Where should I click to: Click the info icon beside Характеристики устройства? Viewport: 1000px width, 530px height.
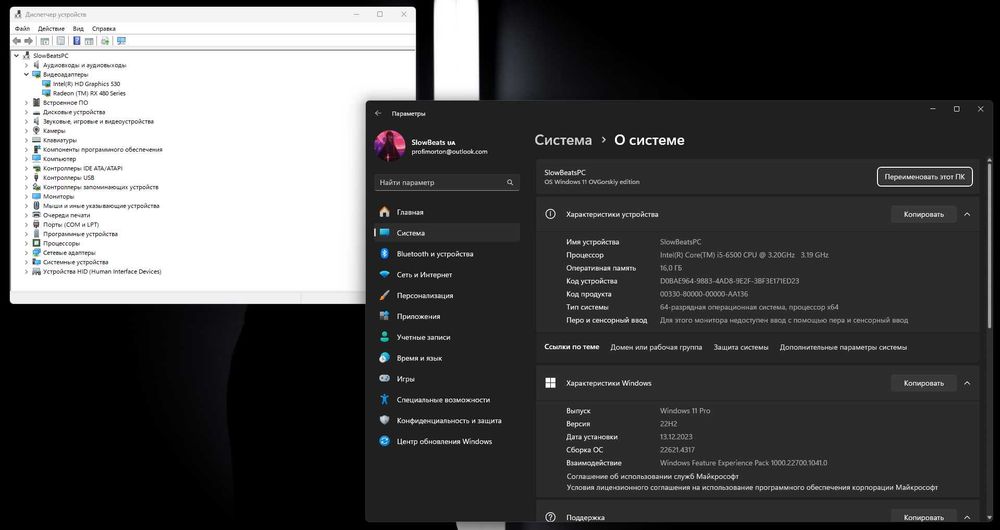[550, 214]
